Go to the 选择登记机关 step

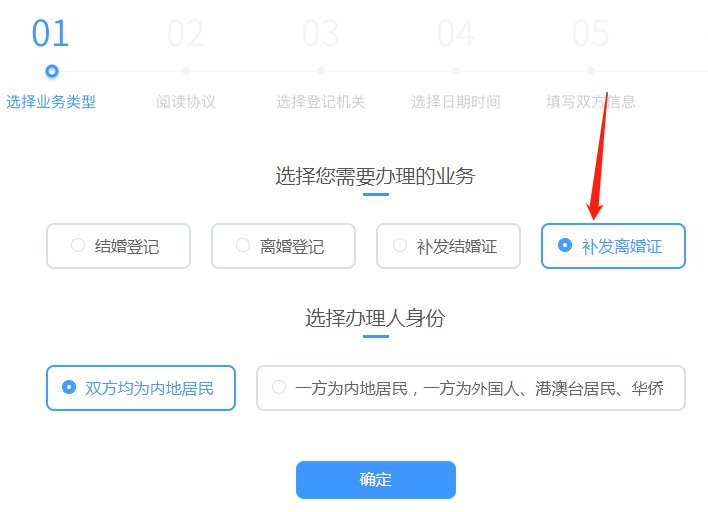click(321, 102)
